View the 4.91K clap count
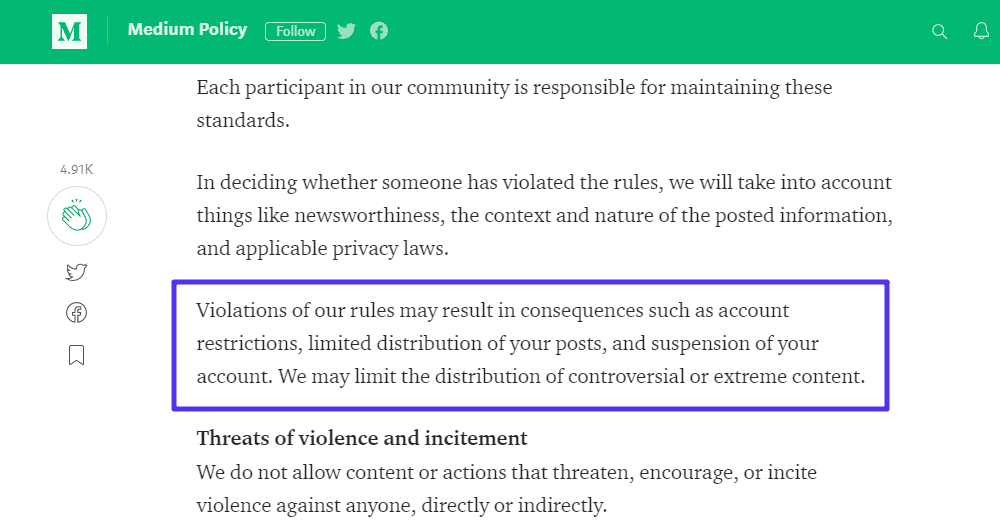 click(x=77, y=170)
